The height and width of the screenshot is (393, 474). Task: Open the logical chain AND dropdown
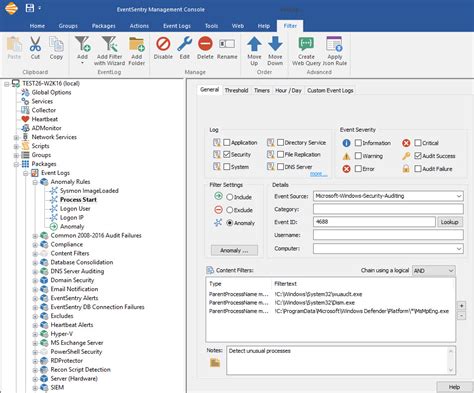[x=433, y=271]
